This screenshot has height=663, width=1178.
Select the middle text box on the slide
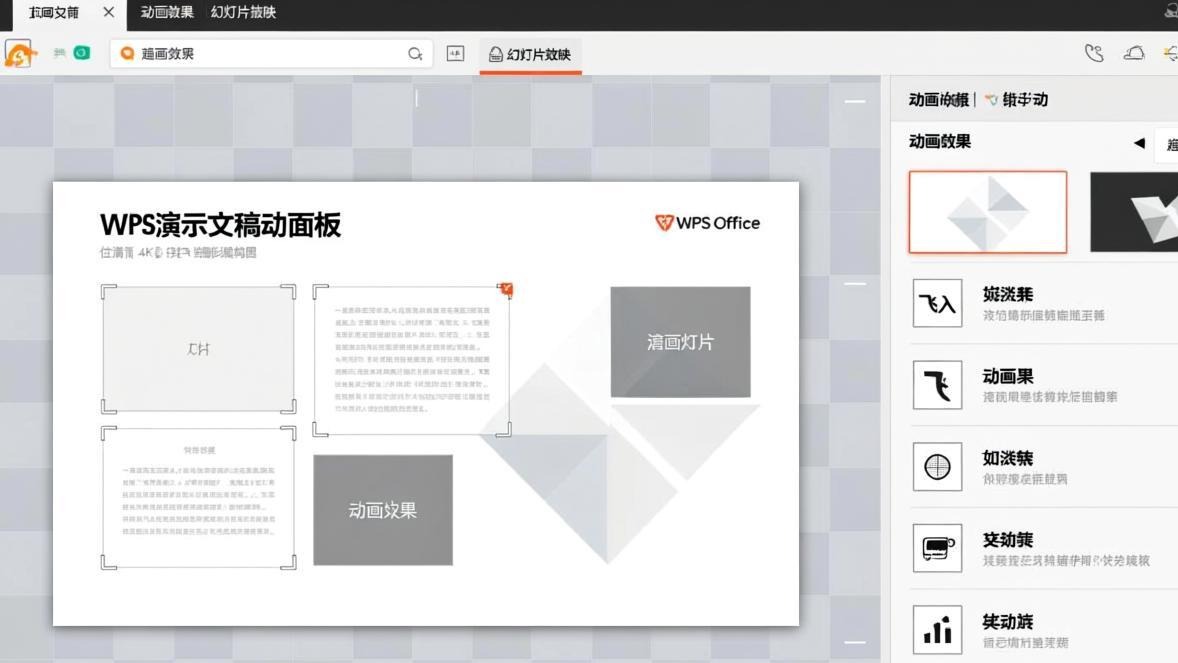(x=412, y=360)
